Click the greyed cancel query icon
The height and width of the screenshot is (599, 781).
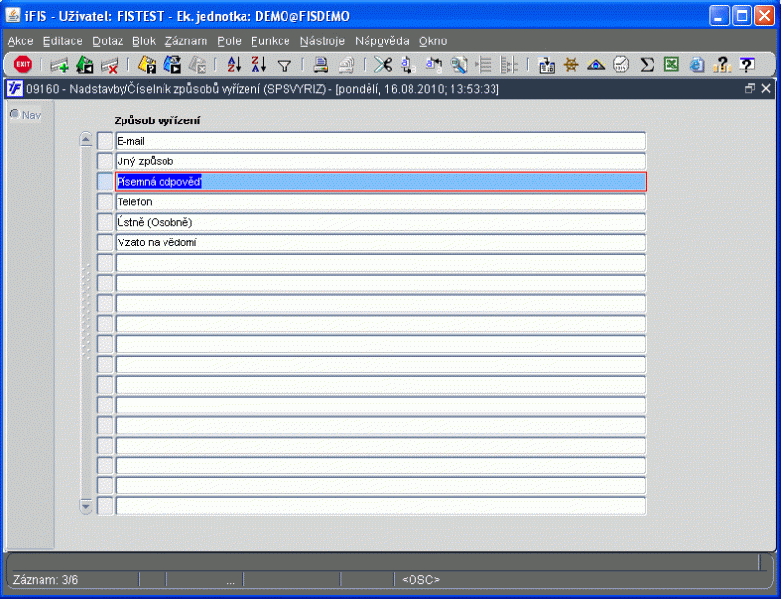(x=197, y=65)
